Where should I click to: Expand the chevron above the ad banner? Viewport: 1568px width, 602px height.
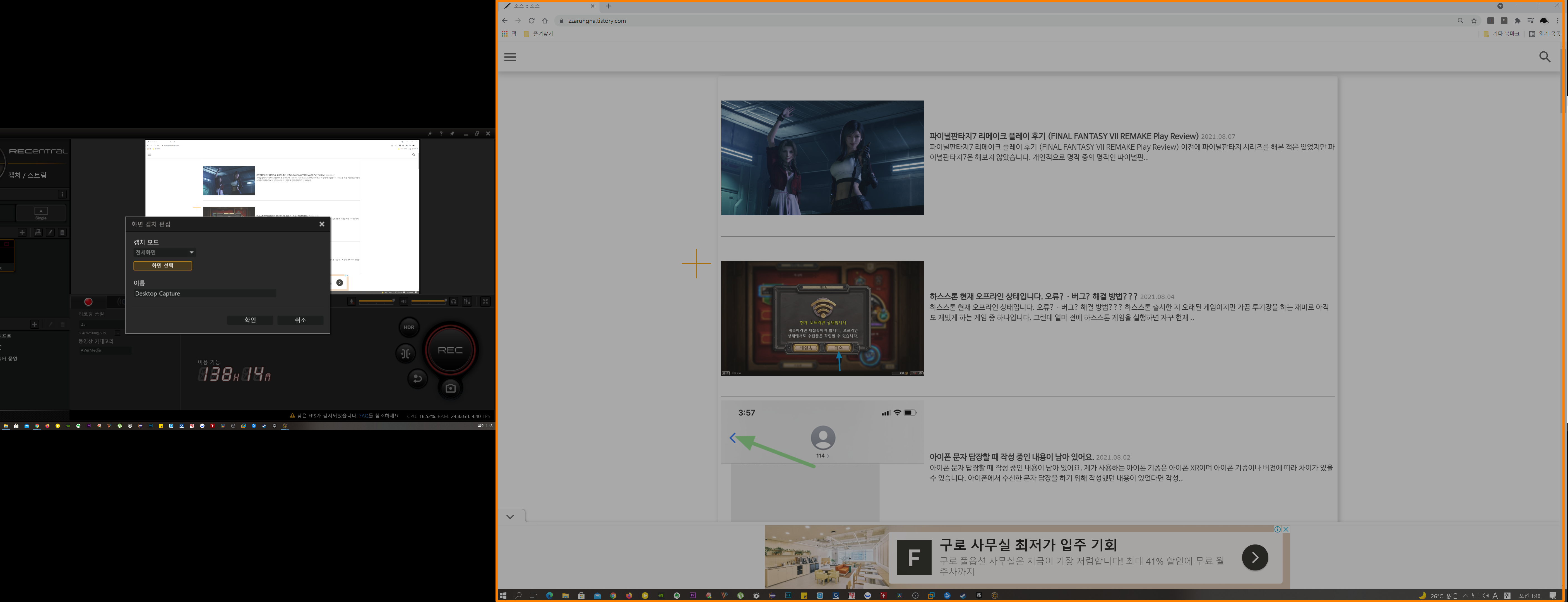510,517
